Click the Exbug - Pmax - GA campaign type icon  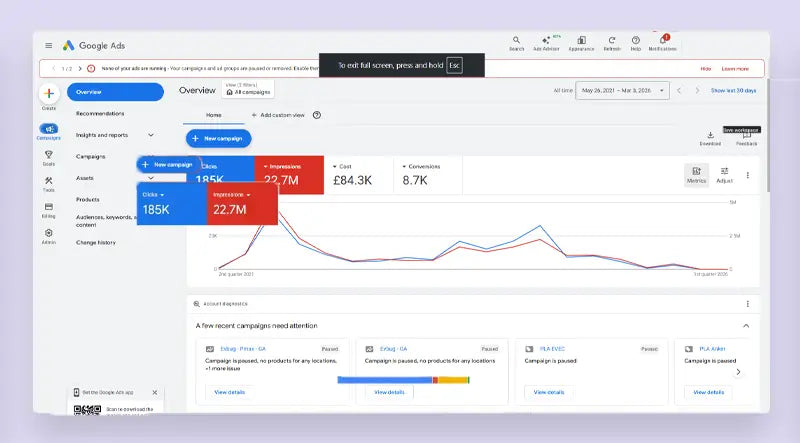210,349
